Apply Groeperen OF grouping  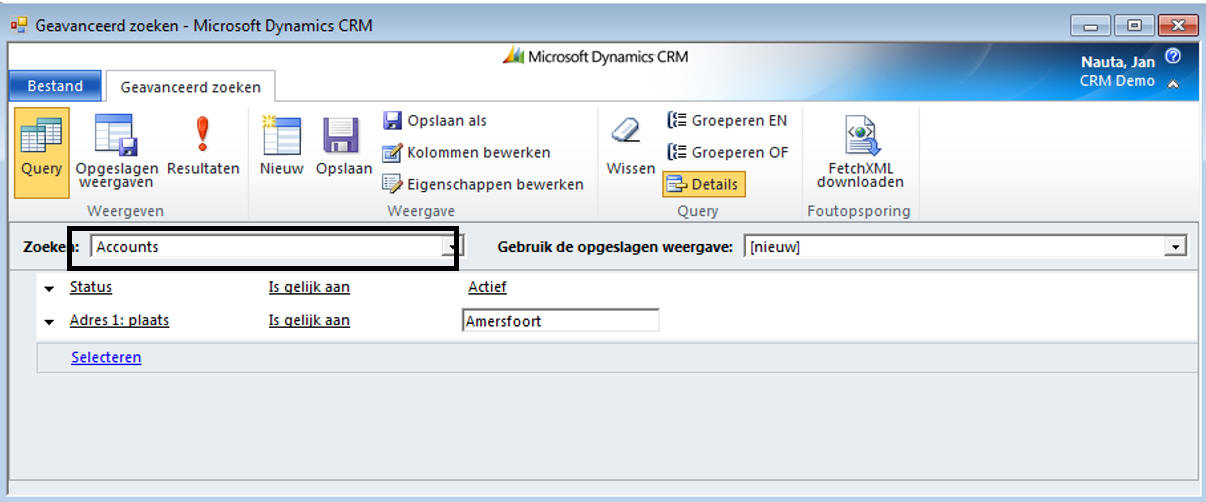tap(727, 152)
